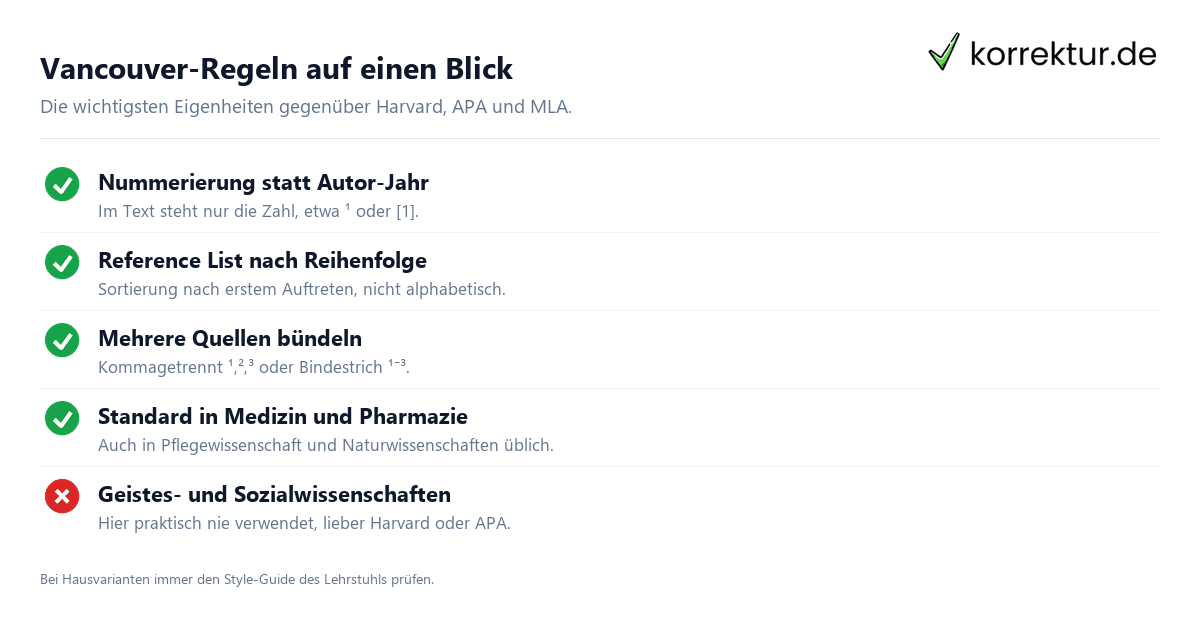
Task: Click the Pflegewissenschaft und Naturwissenschaften description
Action: [x=326, y=446]
